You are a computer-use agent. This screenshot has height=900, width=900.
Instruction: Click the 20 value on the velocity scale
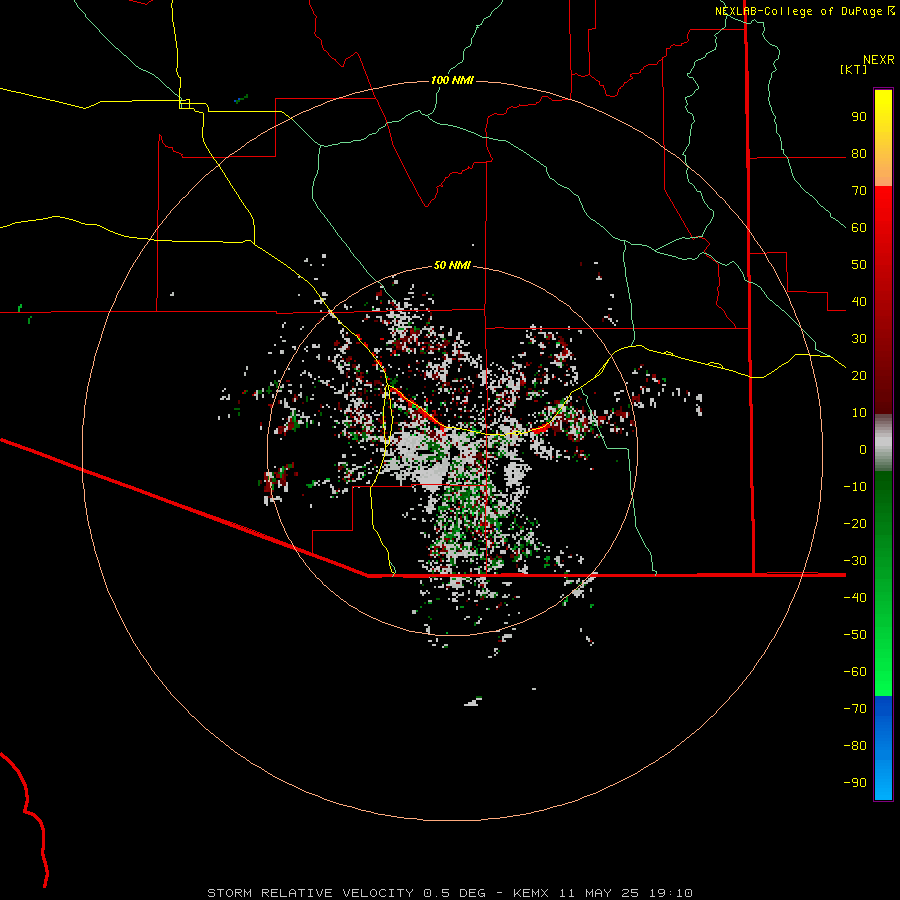point(859,375)
